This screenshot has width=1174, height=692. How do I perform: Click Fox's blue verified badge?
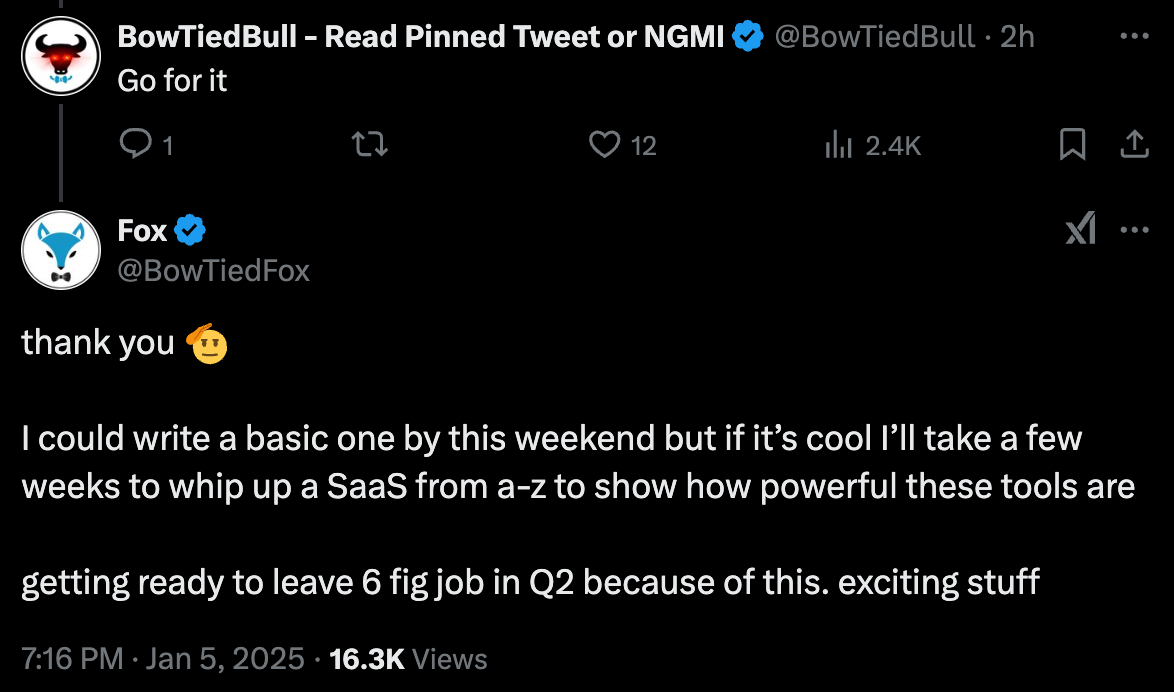(x=190, y=231)
